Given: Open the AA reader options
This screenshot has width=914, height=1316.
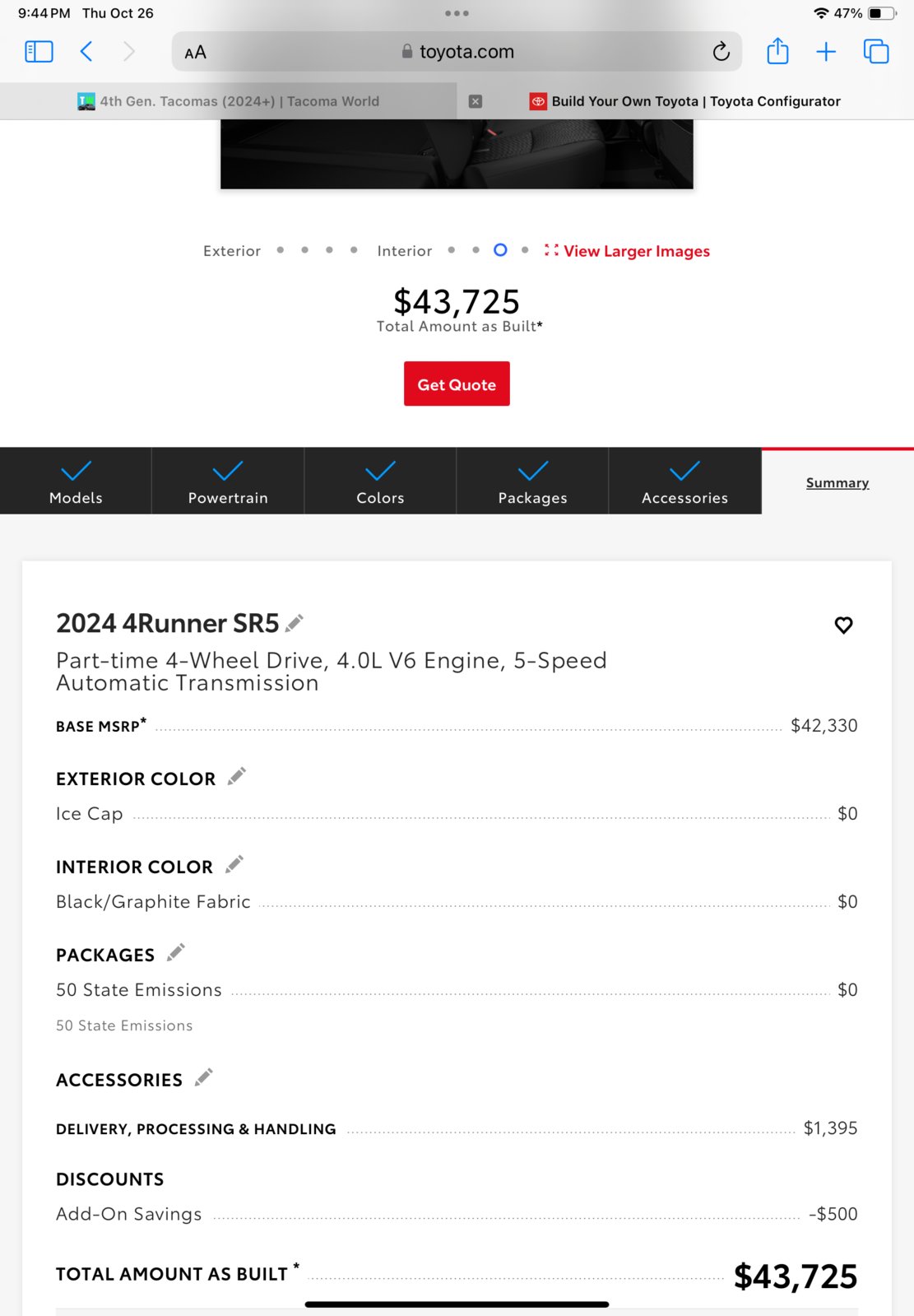Looking at the screenshot, I should [195, 53].
